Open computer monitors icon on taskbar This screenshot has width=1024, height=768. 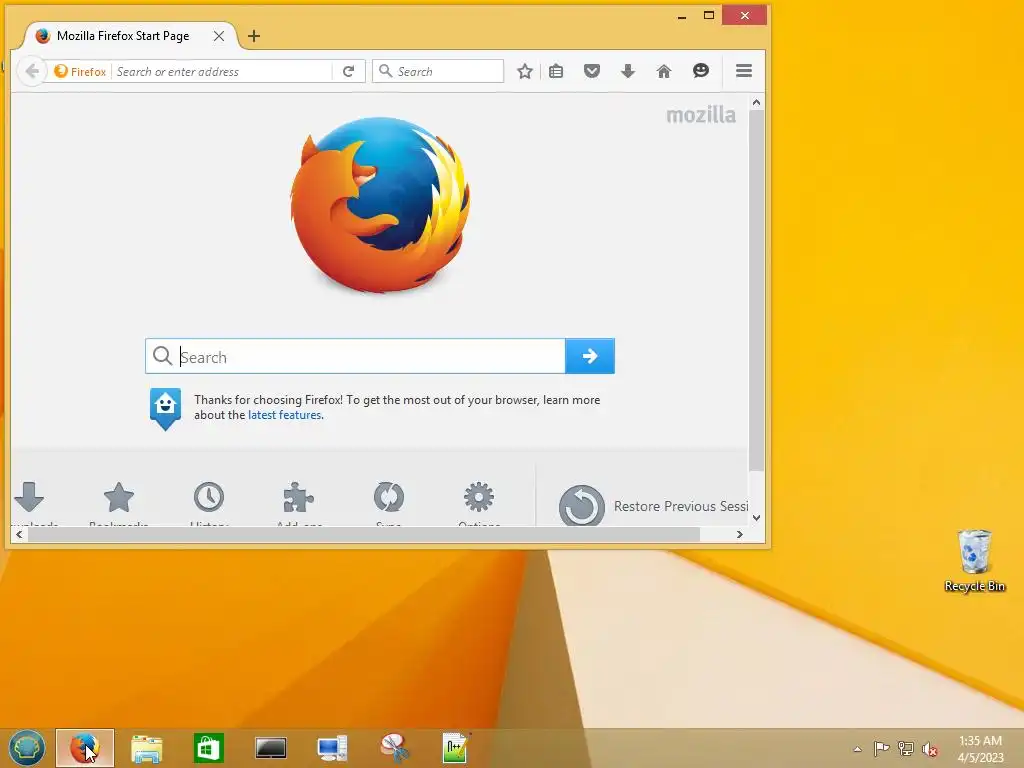point(332,748)
